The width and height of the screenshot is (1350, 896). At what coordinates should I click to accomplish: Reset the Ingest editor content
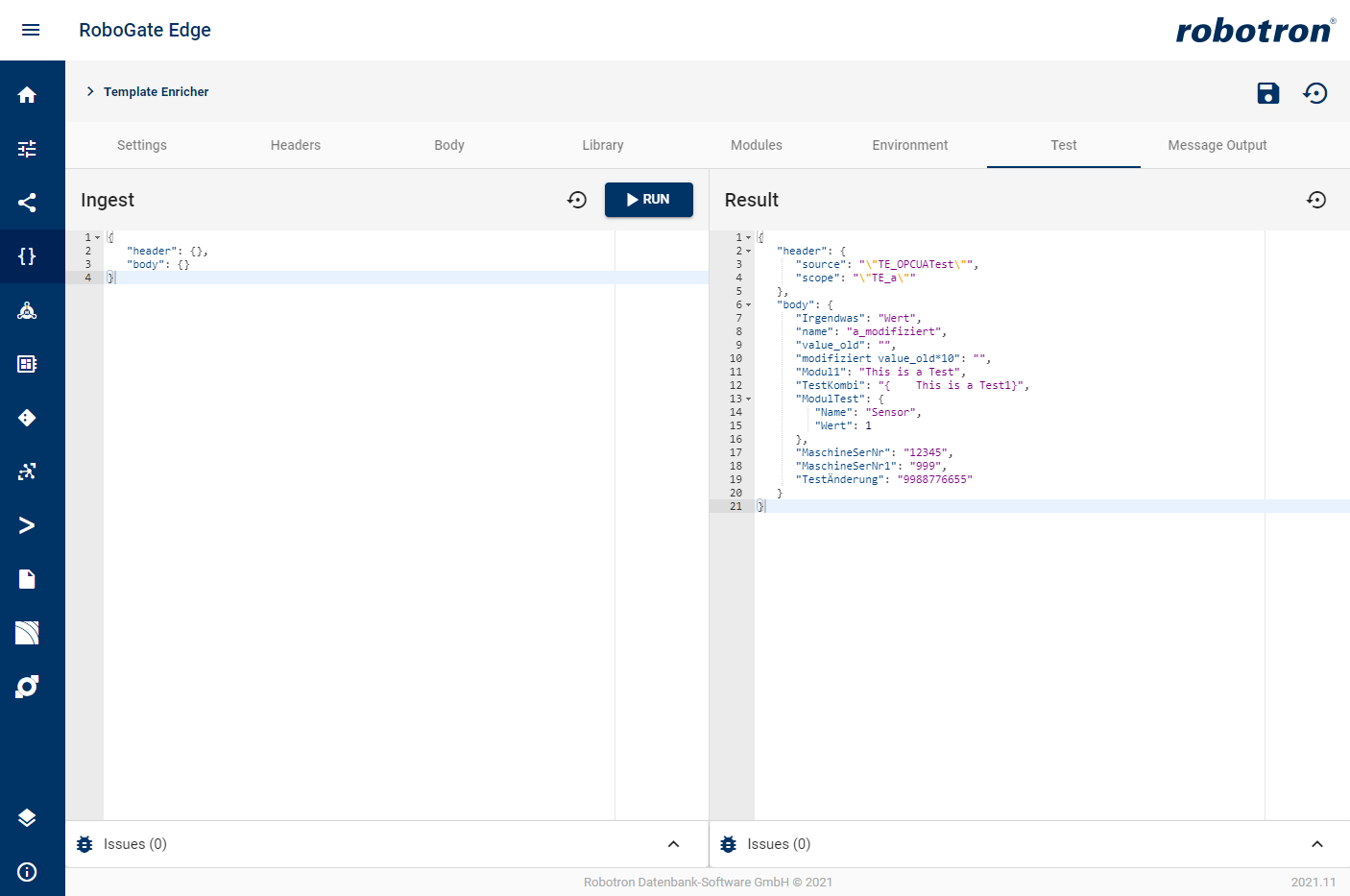pyautogui.click(x=577, y=200)
